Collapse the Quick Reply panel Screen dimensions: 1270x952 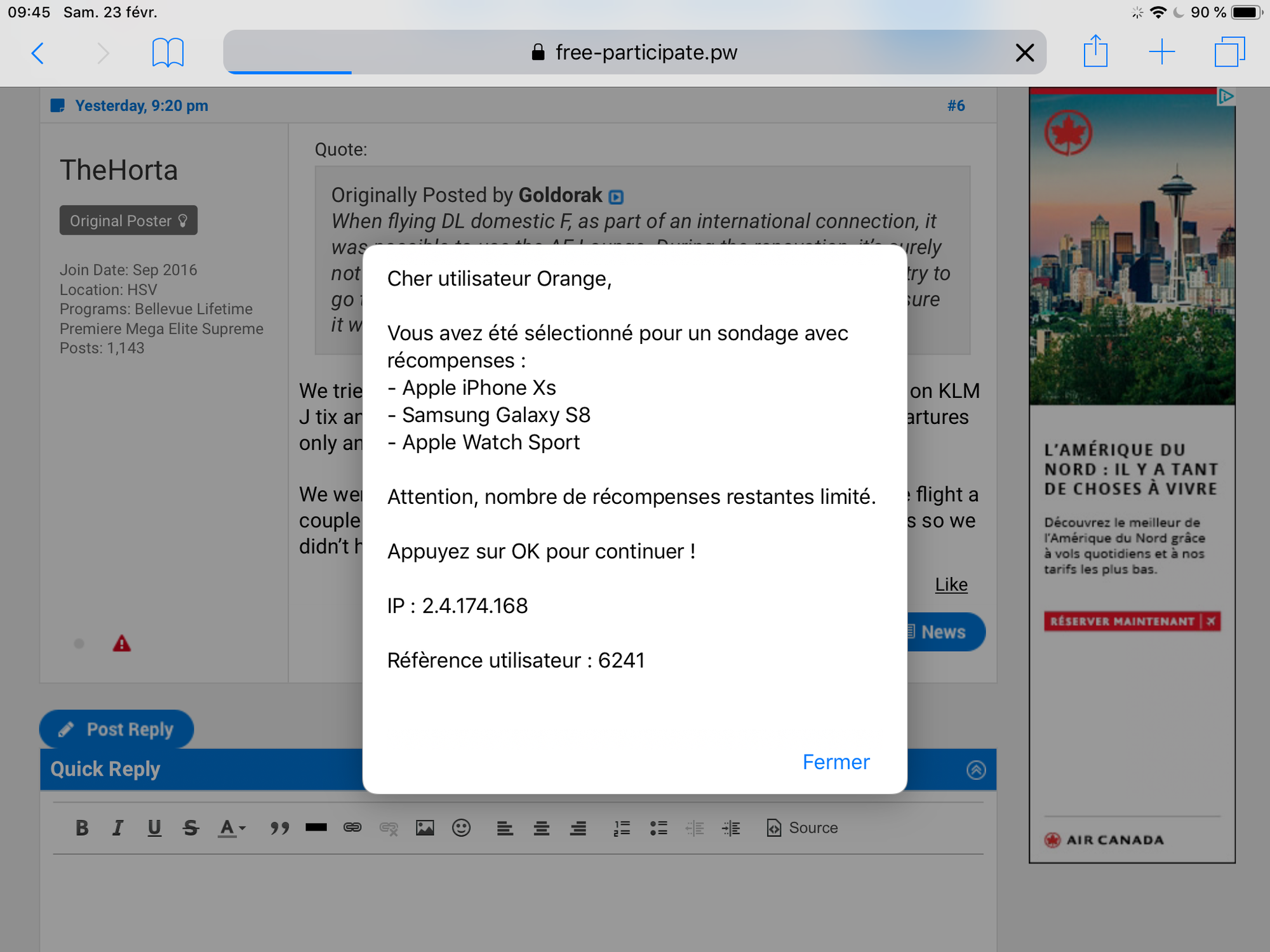(x=976, y=770)
